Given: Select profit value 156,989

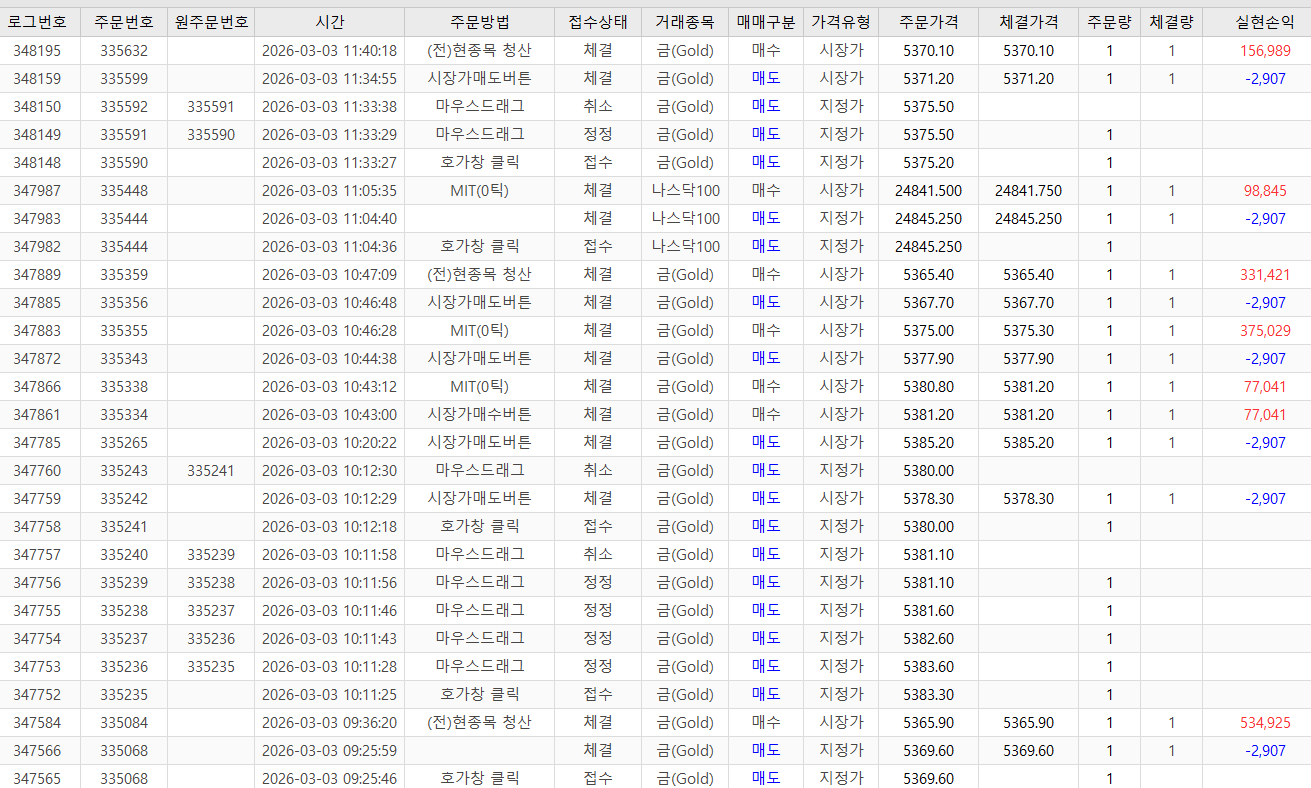Looking at the screenshot, I should tap(1264, 51).
